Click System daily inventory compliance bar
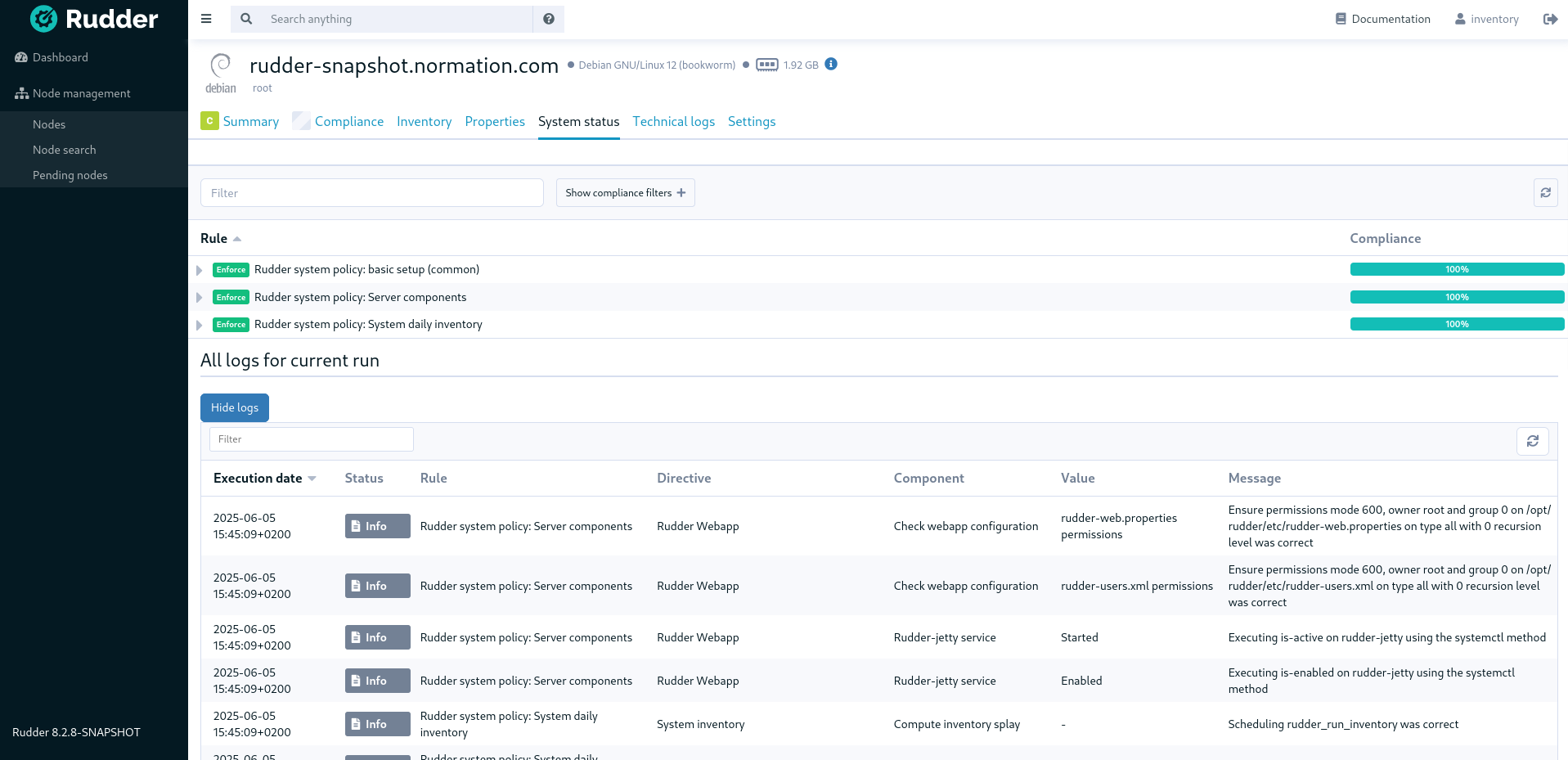Viewport: 1568px width, 760px height. (1457, 324)
